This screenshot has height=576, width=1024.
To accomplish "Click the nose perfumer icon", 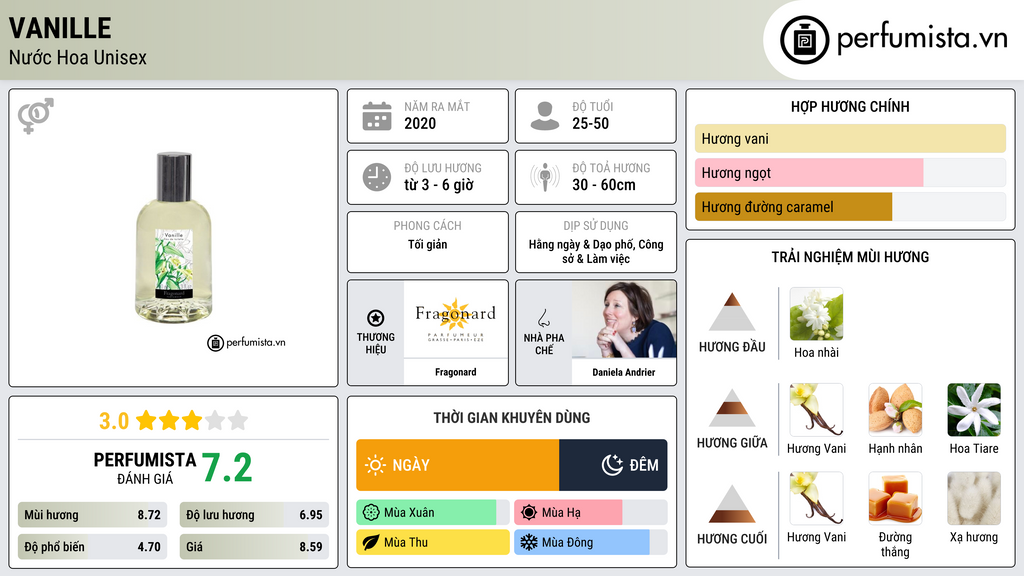I will point(543,318).
